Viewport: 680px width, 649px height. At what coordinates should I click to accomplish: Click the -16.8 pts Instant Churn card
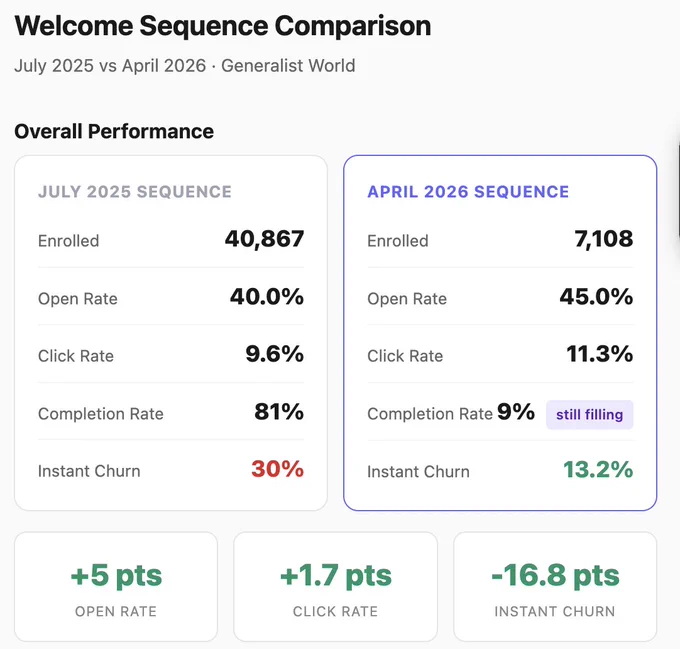(555, 587)
